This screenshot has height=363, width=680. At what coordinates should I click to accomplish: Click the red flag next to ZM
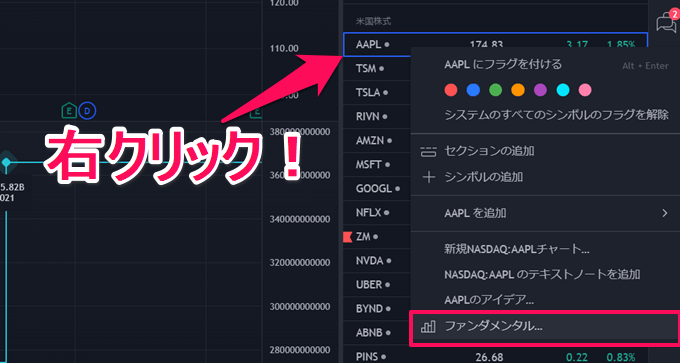point(347,237)
